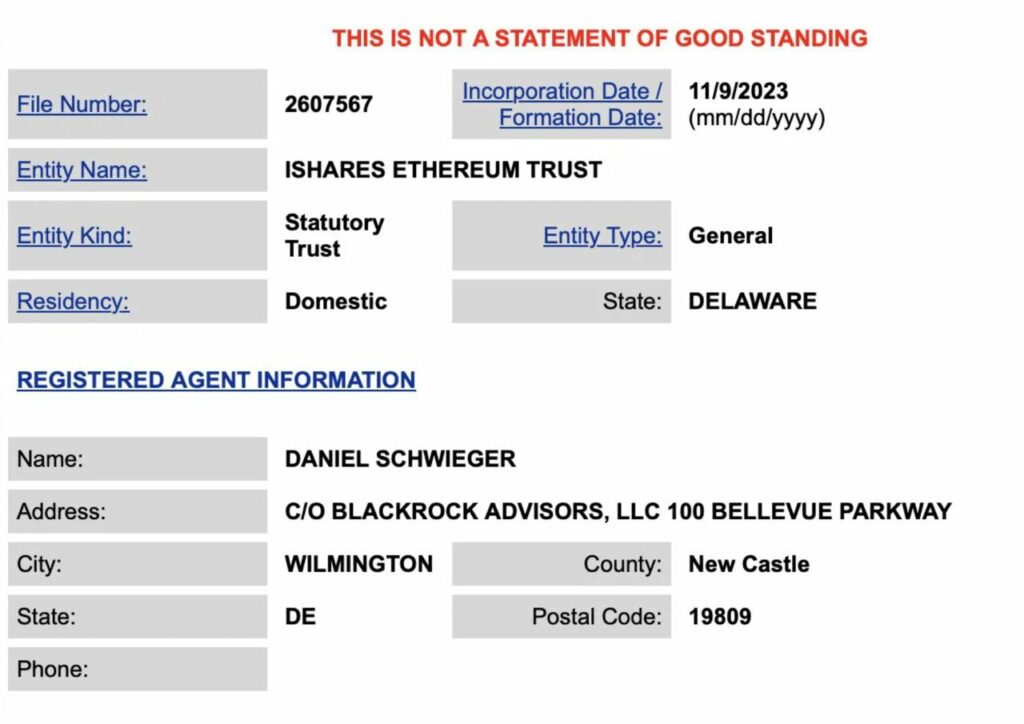This screenshot has width=1024, height=724.
Task: Click the not-a-statement-of-good-standing notice
Action: 599,38
